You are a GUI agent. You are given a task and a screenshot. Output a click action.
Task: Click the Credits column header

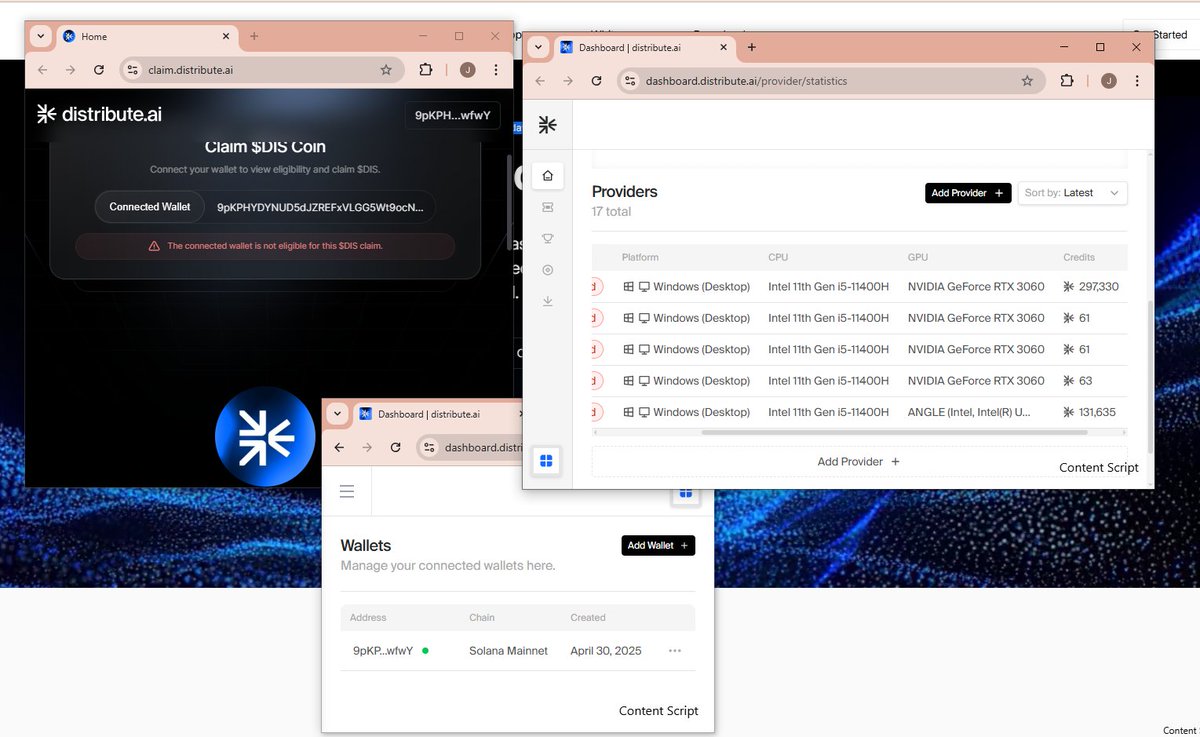[1079, 257]
